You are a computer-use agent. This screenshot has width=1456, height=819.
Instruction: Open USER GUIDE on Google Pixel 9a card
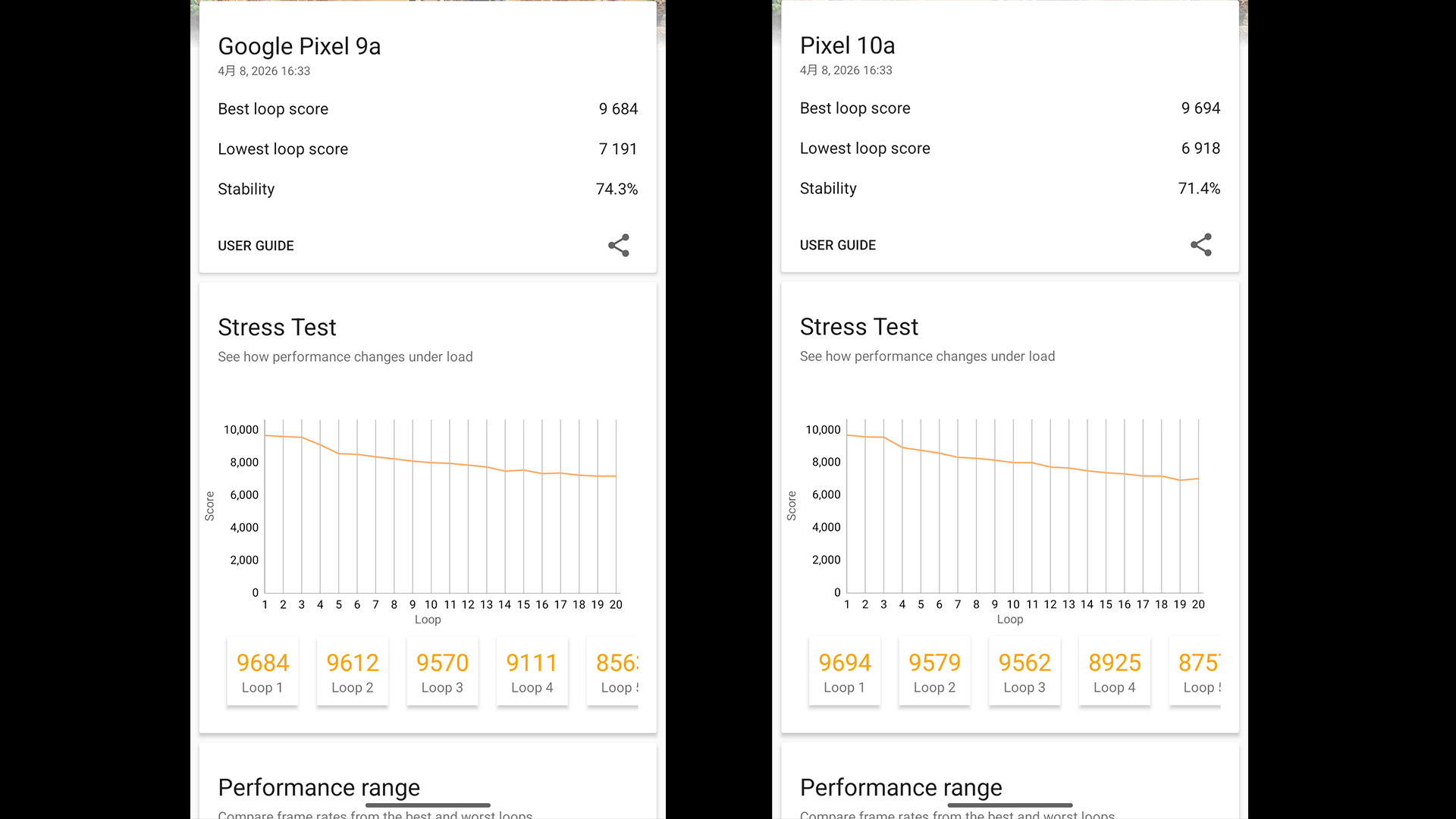pos(256,246)
